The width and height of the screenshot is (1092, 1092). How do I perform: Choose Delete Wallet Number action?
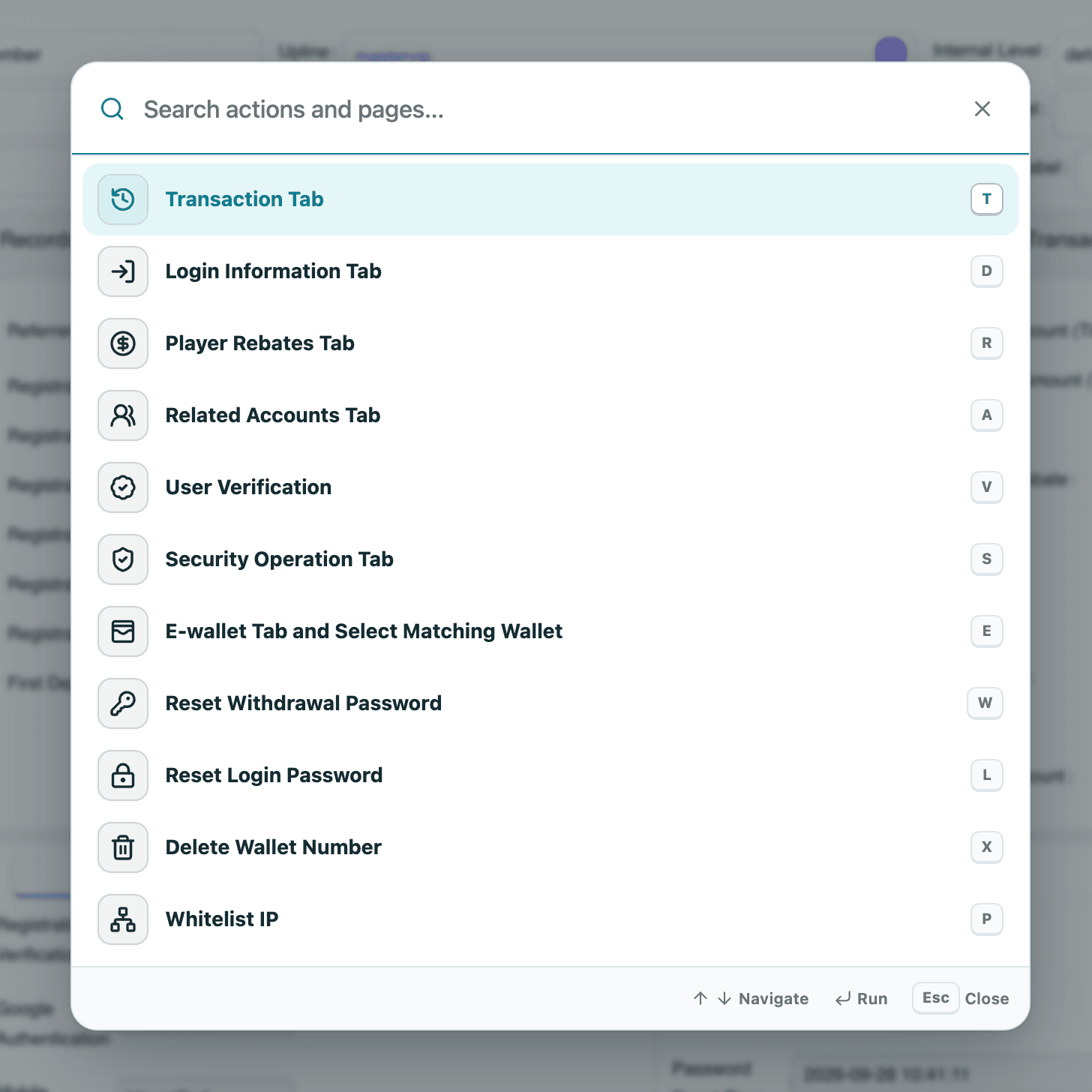[x=550, y=847]
